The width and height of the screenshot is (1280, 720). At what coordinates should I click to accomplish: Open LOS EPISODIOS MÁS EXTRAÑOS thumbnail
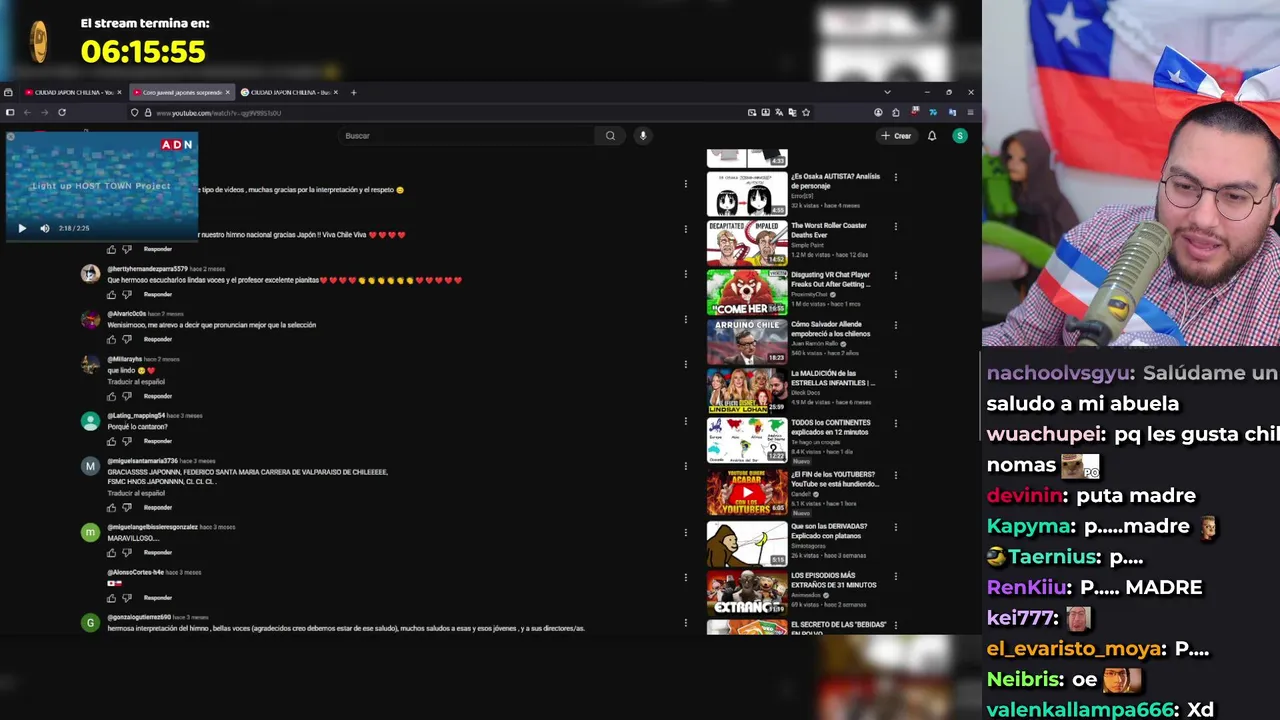click(747, 593)
